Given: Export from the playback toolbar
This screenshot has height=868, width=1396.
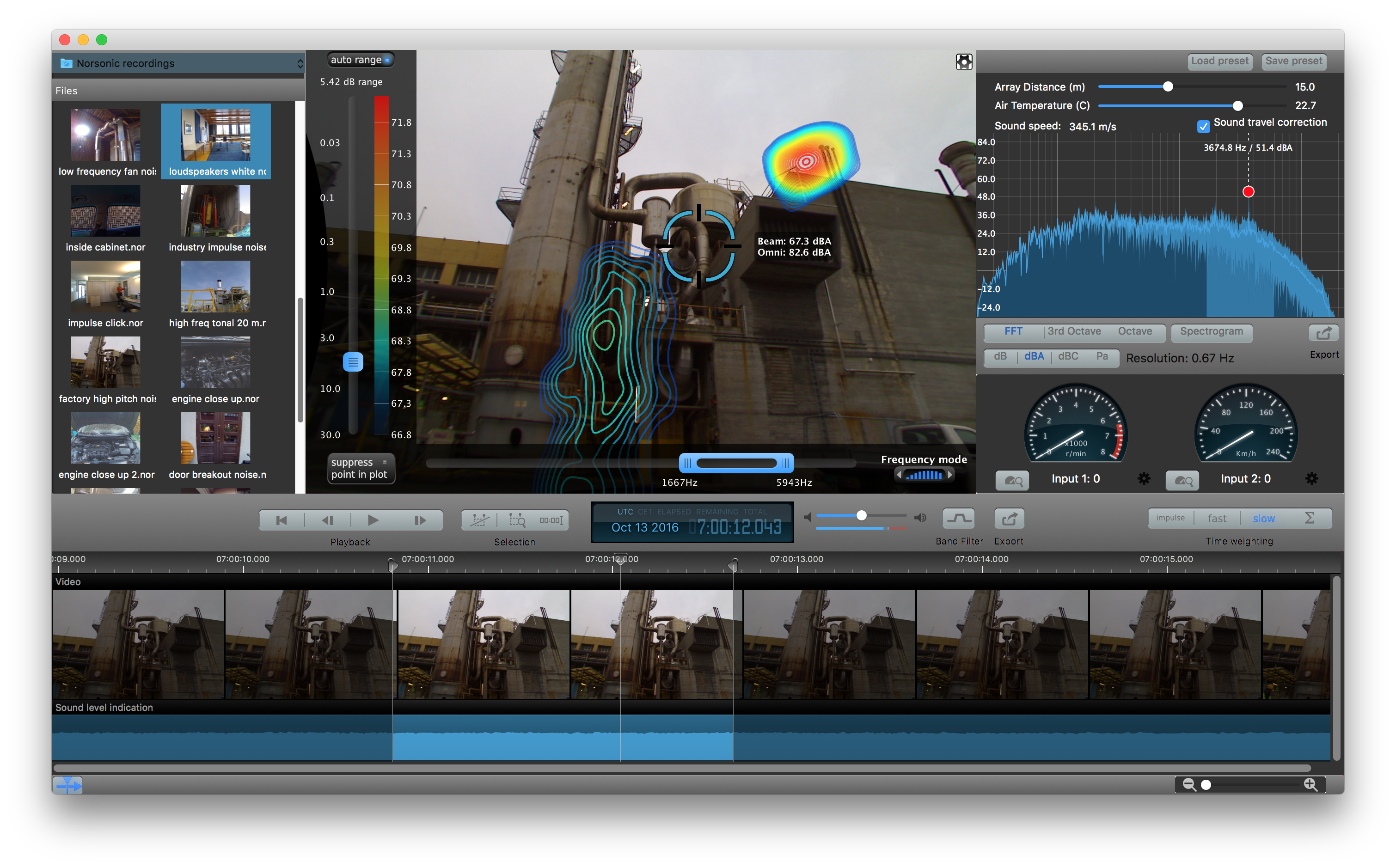Looking at the screenshot, I should pos(1009,519).
